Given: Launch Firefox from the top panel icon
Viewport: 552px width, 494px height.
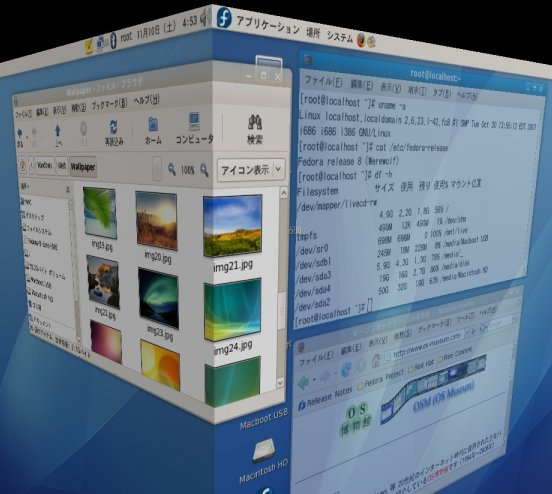Looking at the screenshot, I should coord(361,40).
